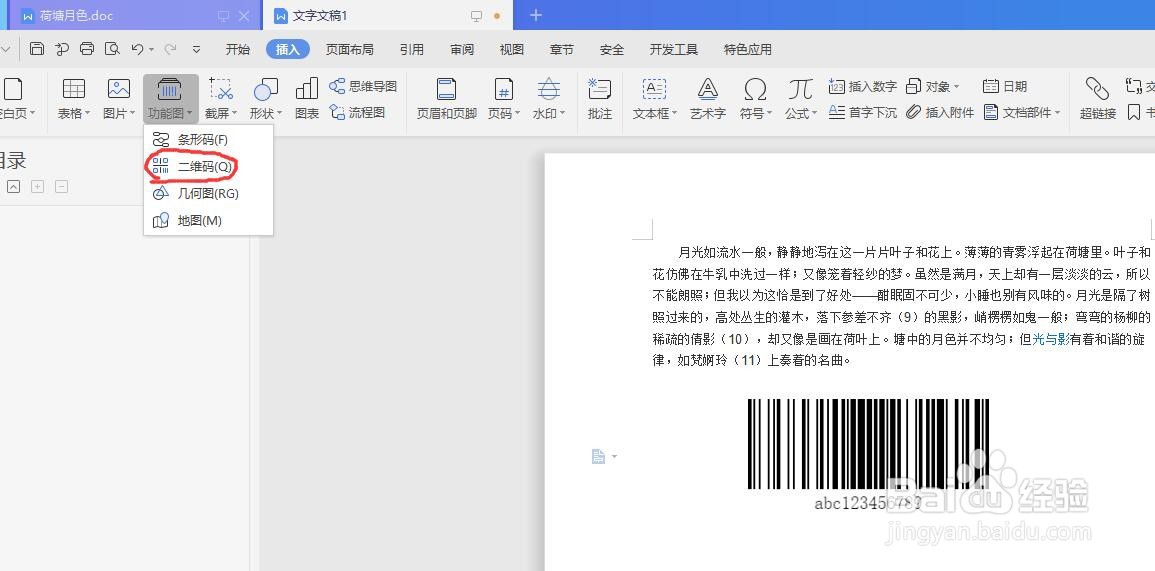Click 插入数字 insert number button
Viewport: 1155px width, 571px height.
click(863, 86)
